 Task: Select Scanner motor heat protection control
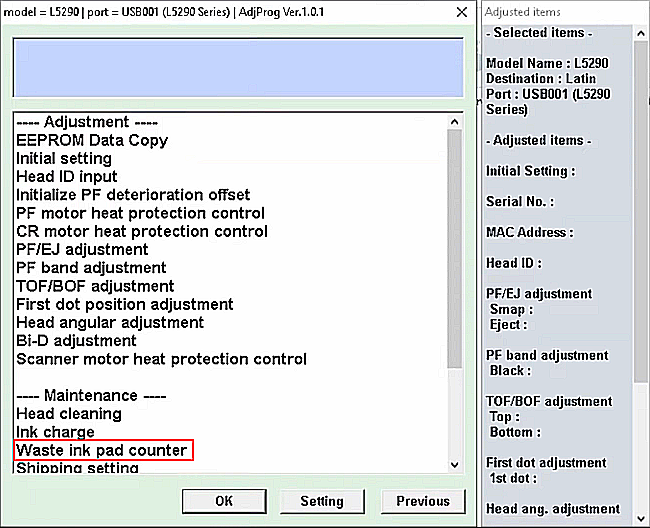point(162,359)
